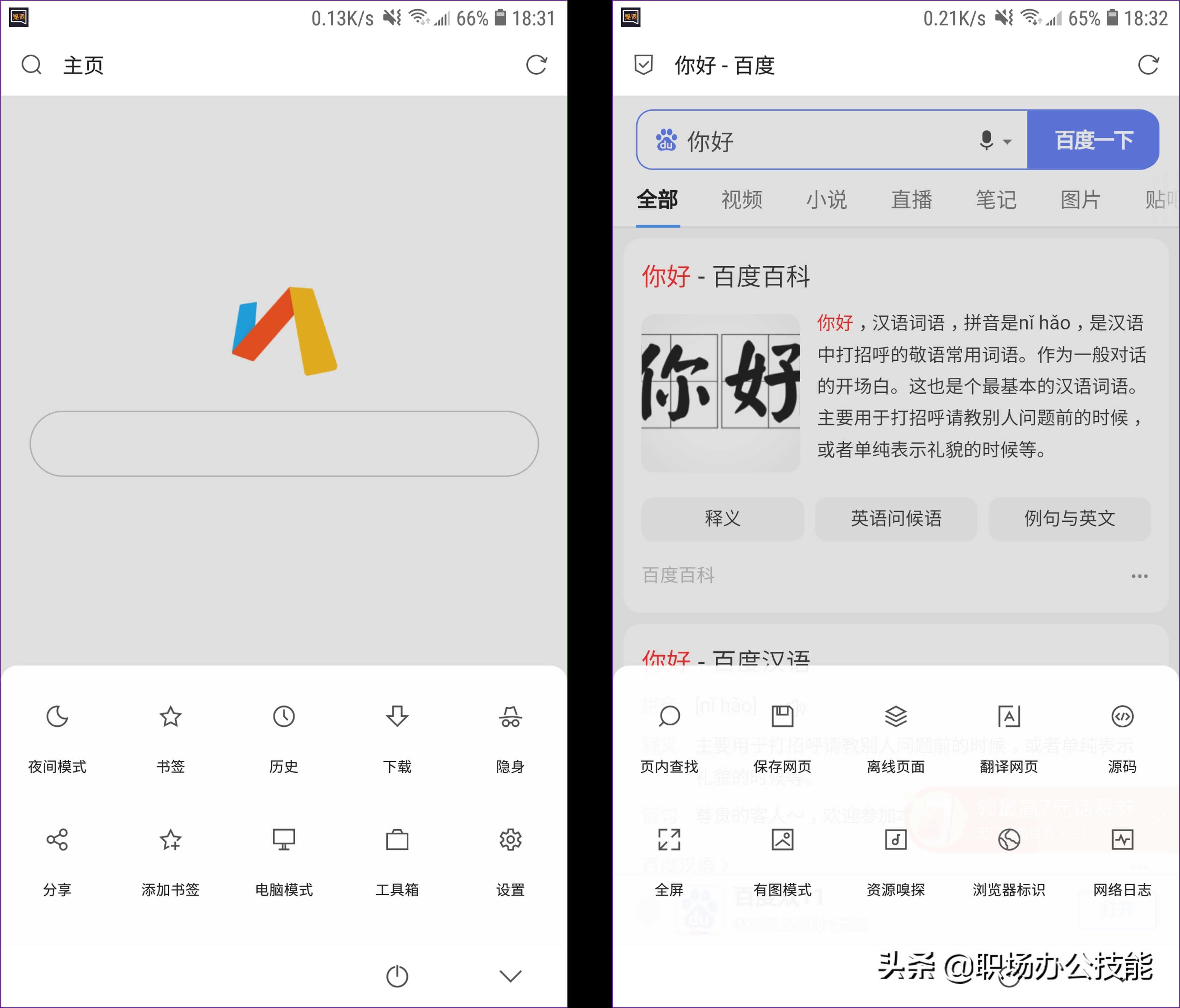
Task: Toggle Desktop mode monitor icon (电脑模式)
Action: click(283, 840)
